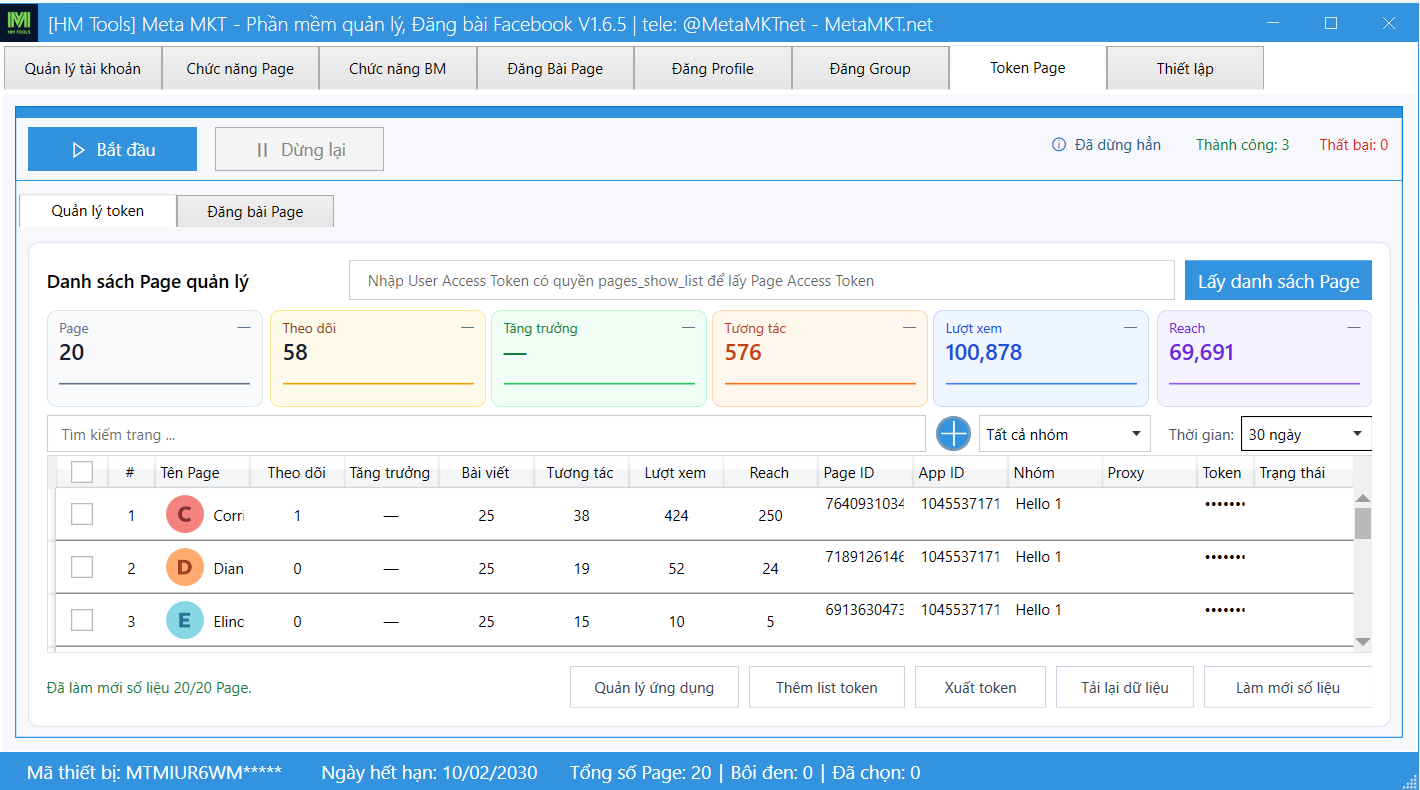1420x790 pixels.
Task: Open the Quản lý tài khoản tab
Action: click(83, 69)
